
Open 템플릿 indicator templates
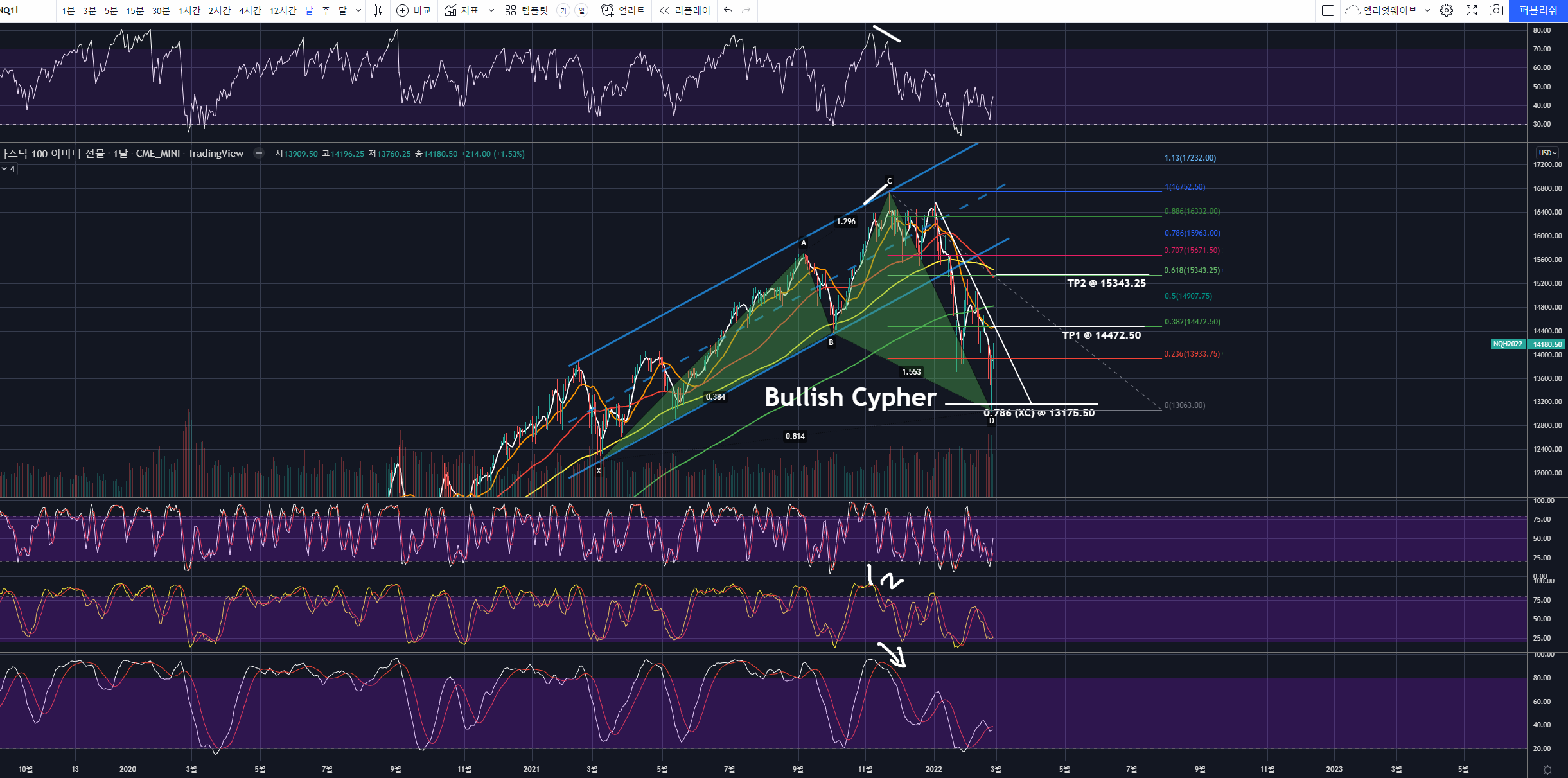[527, 10]
